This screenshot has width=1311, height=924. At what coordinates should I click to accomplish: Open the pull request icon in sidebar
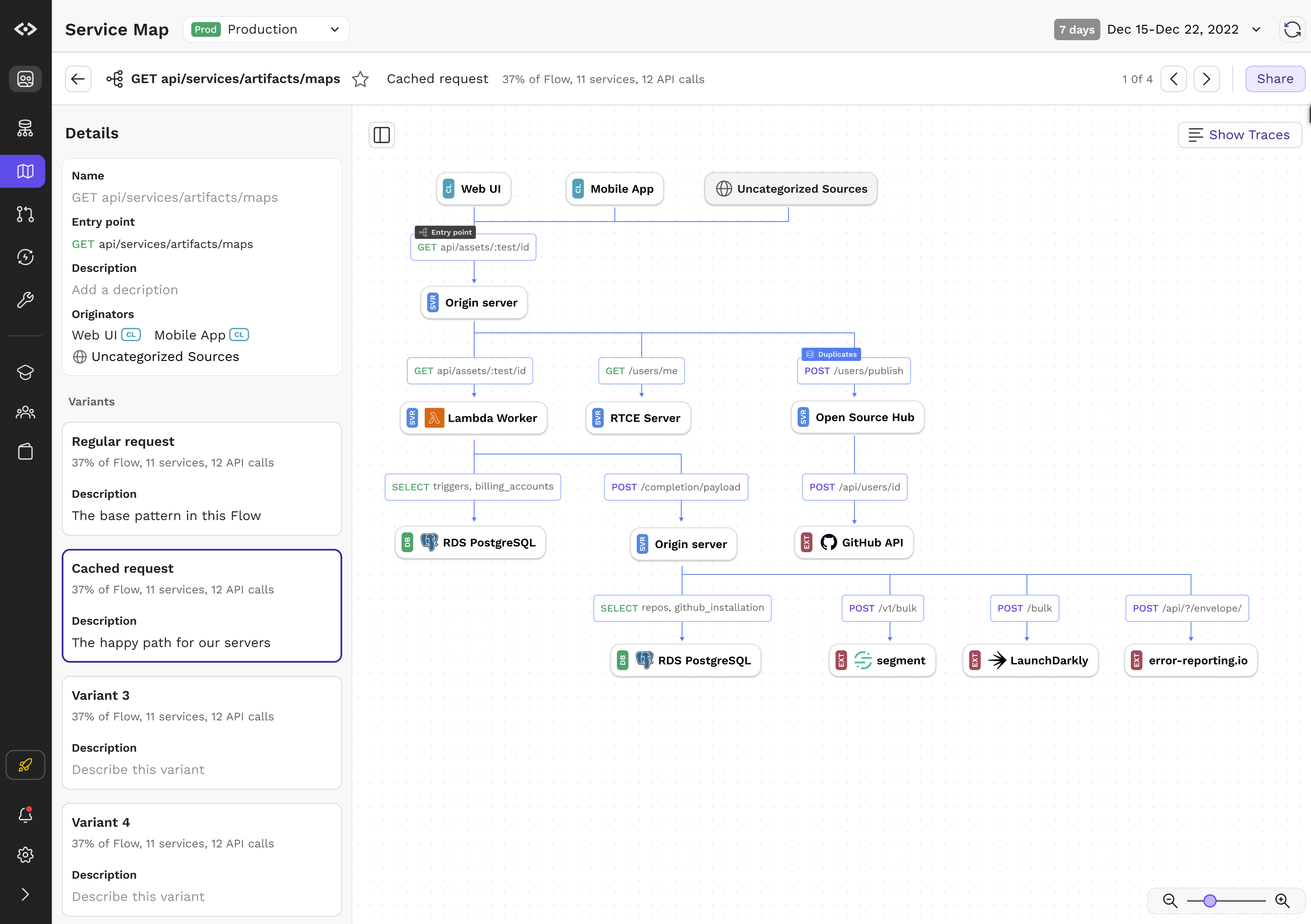[x=25, y=214]
